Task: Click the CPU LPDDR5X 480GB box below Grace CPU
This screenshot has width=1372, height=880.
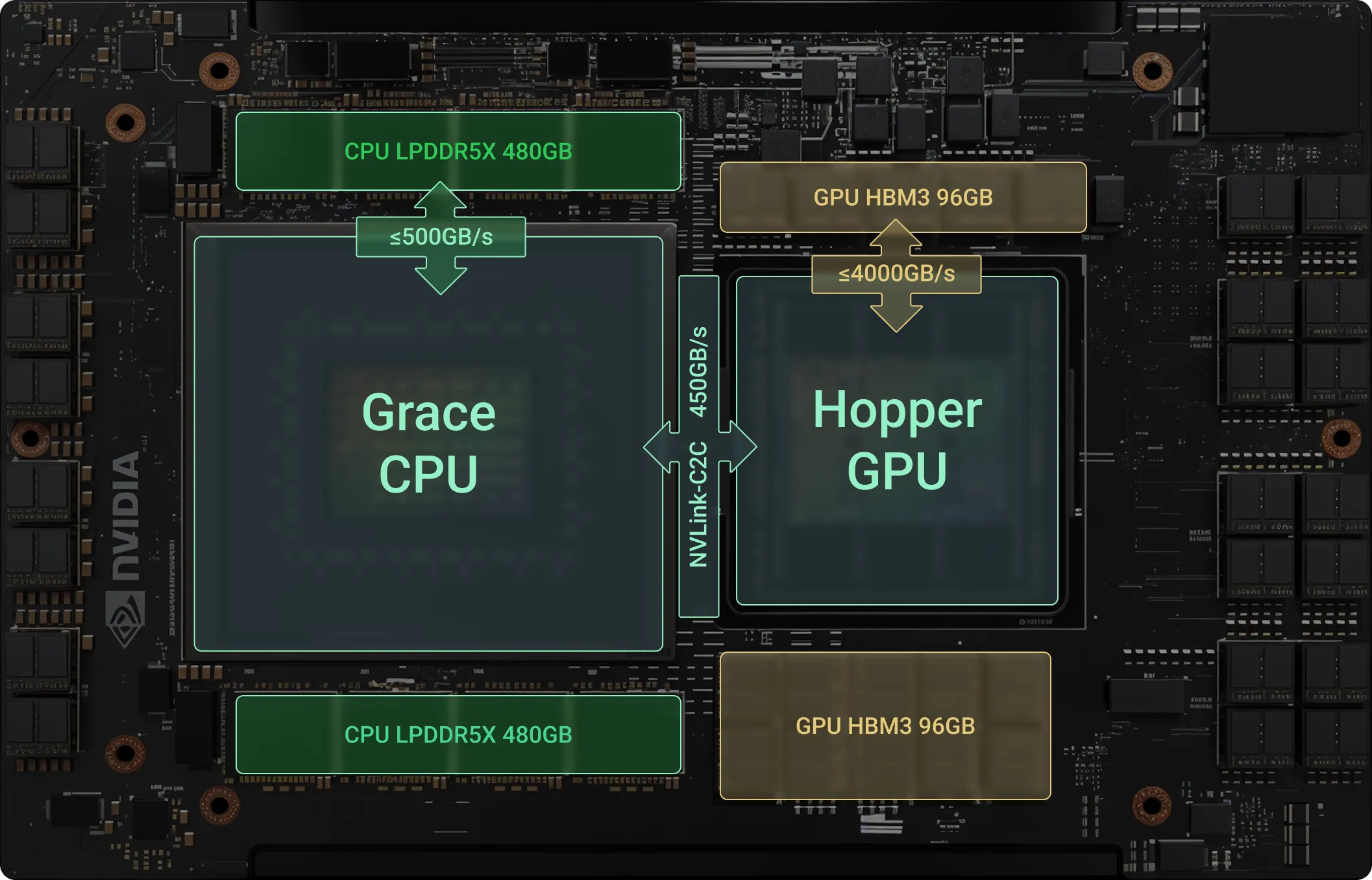Action: (x=458, y=735)
